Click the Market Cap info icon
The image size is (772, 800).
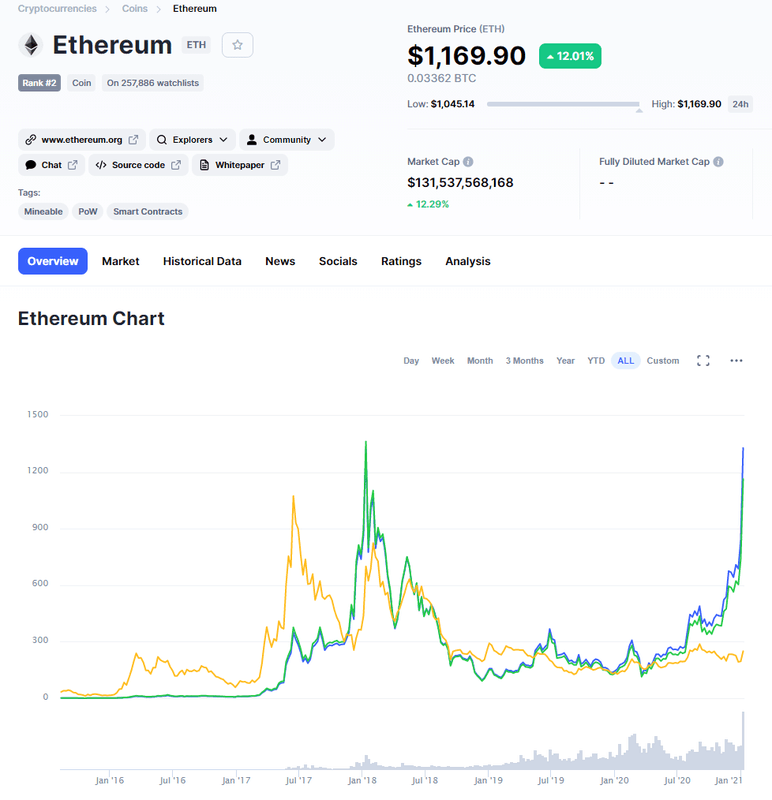468,162
